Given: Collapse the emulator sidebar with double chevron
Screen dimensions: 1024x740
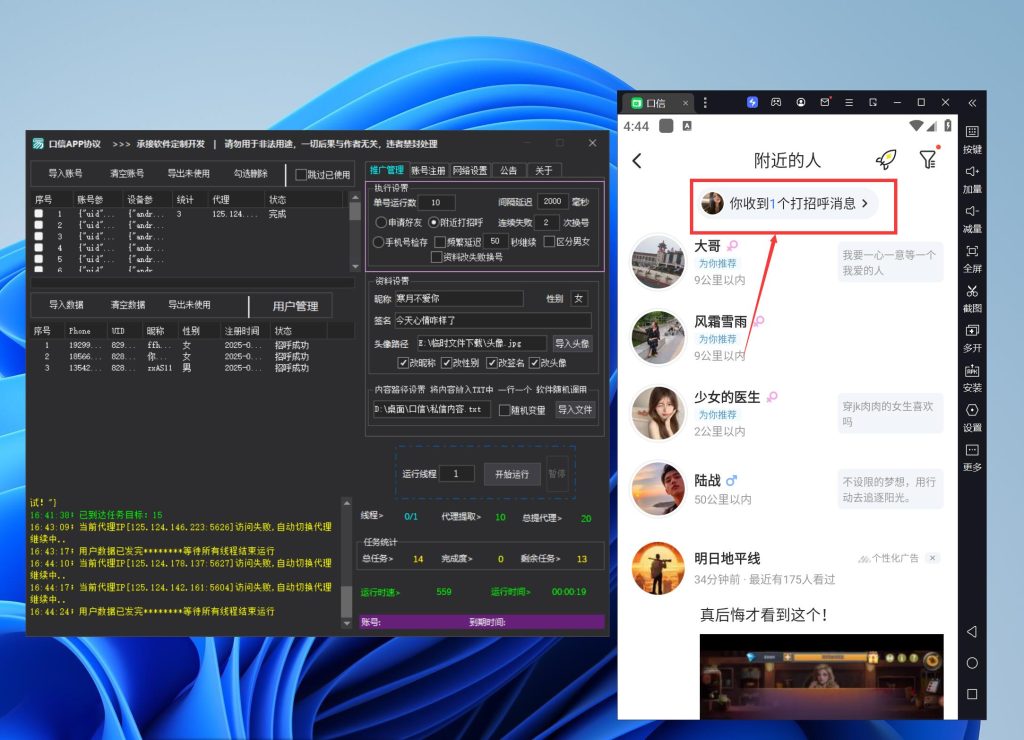Looking at the screenshot, I should (x=971, y=103).
